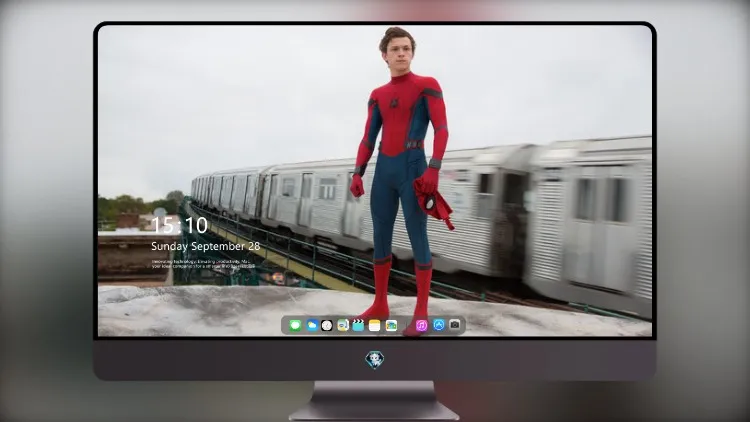This screenshot has width=750, height=422.
Task: Open the Weather app in dock
Action: coord(311,325)
